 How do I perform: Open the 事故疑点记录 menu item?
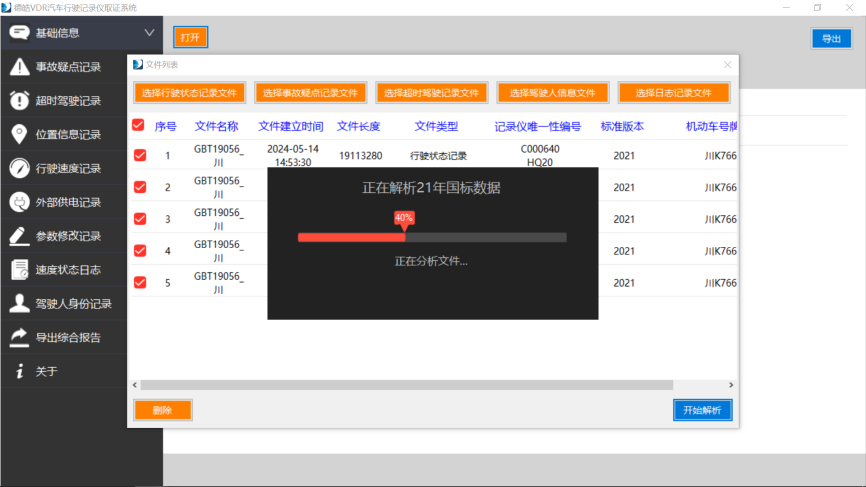pos(64,67)
